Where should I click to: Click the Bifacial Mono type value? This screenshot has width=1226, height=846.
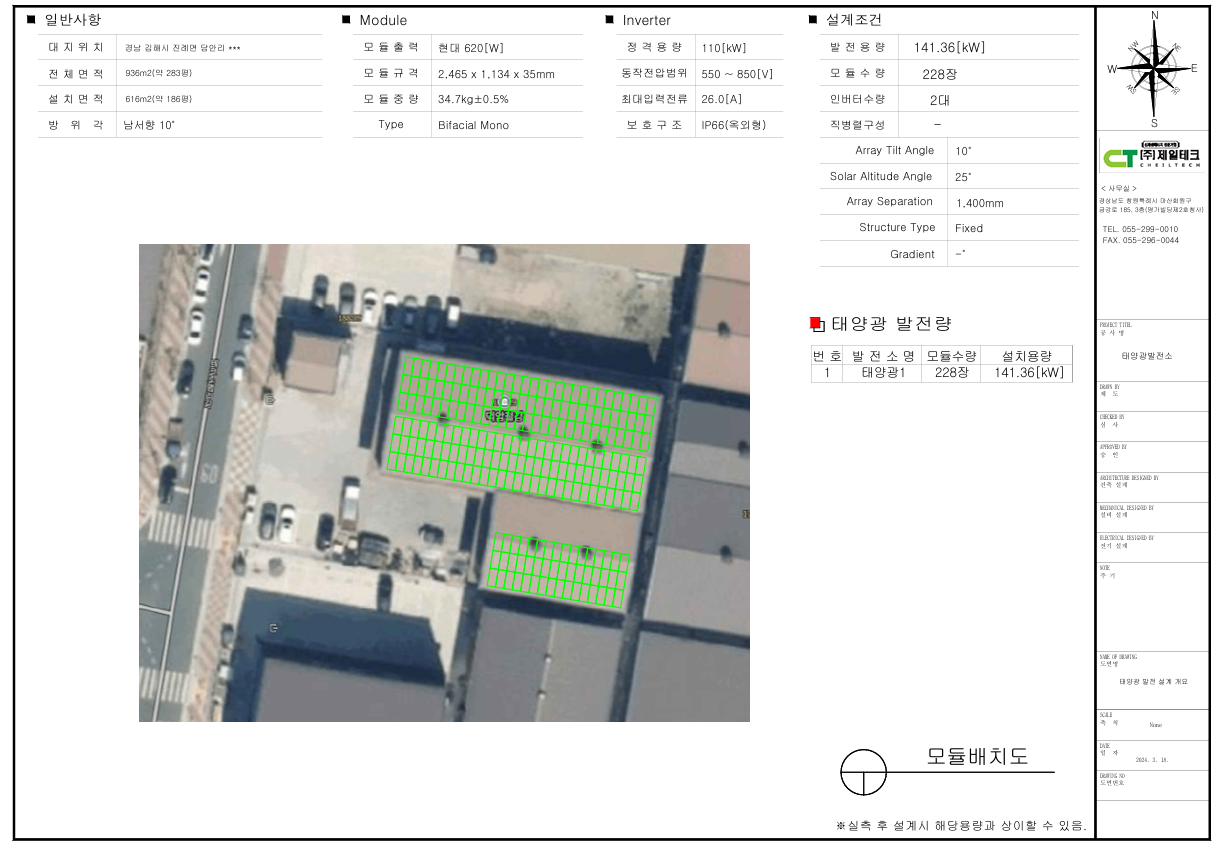pyautogui.click(x=473, y=125)
